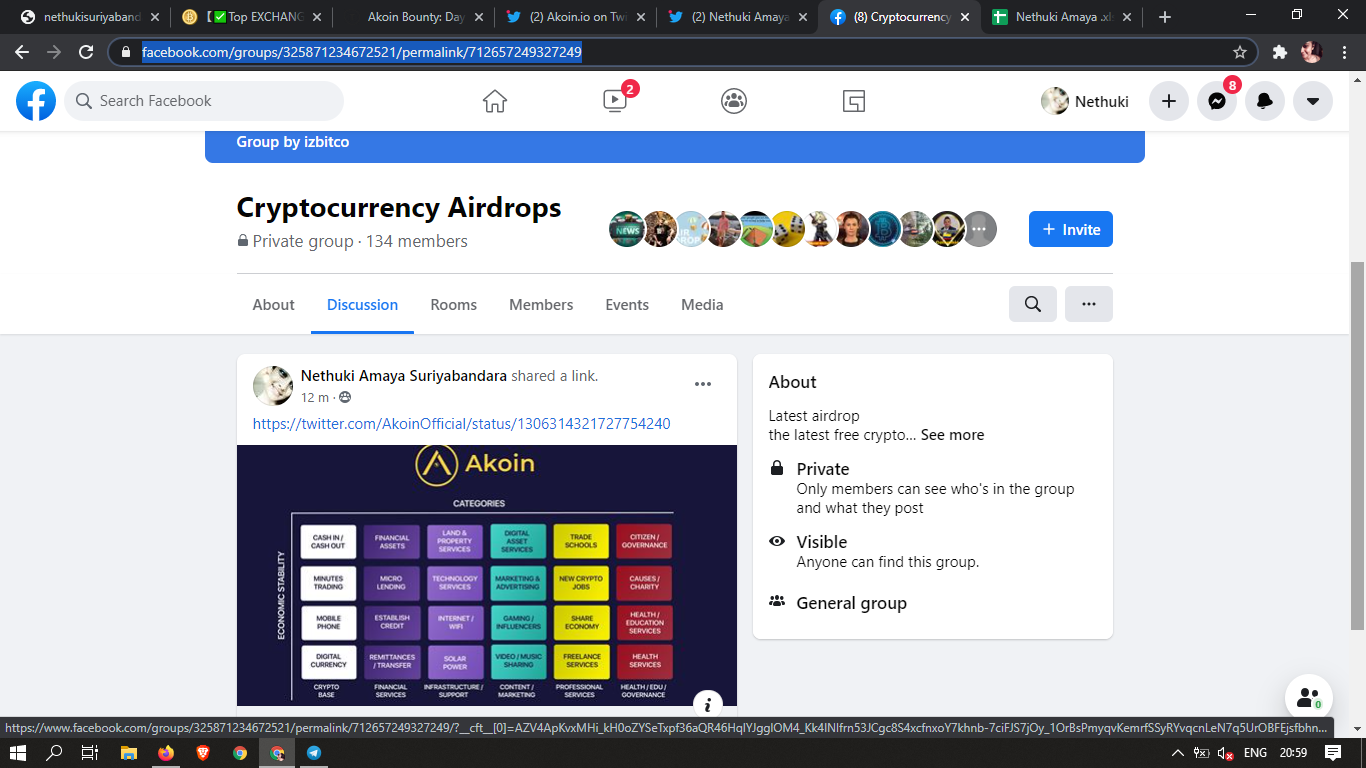The width and height of the screenshot is (1366, 768).
Task: Go back with the browser Back arrow
Action: (22, 52)
